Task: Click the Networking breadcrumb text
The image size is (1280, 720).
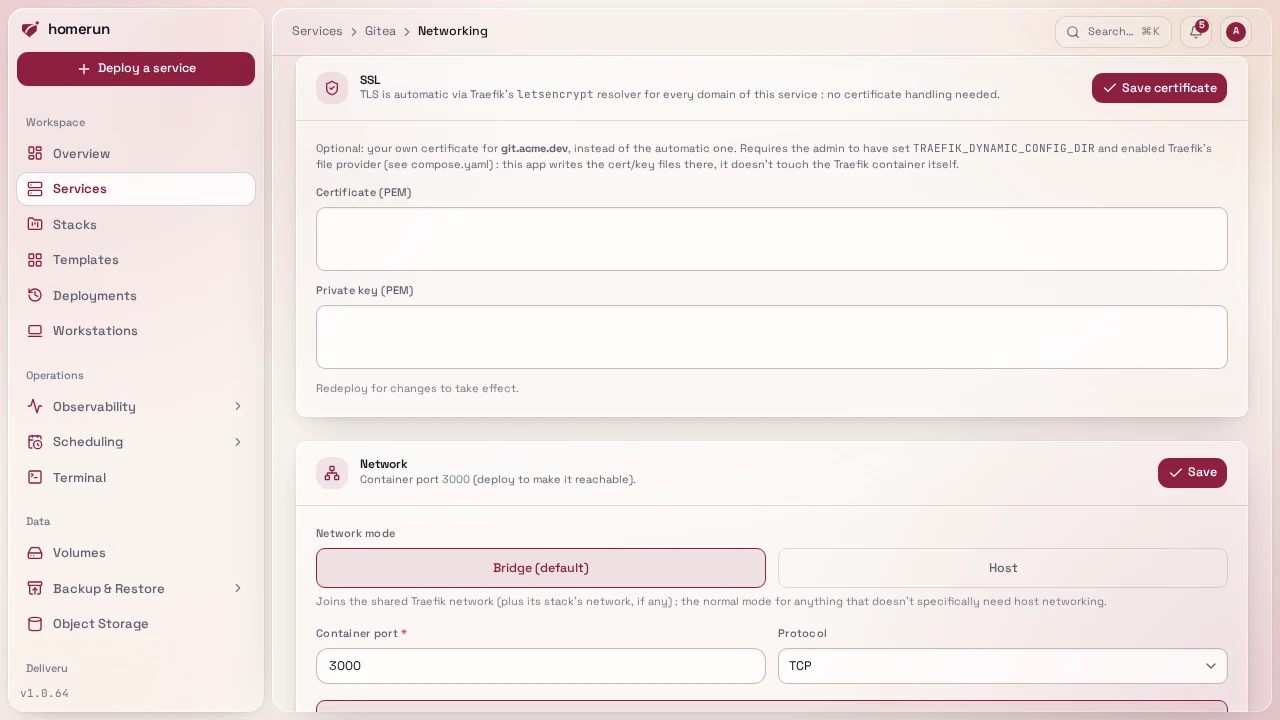Action: coord(453,32)
